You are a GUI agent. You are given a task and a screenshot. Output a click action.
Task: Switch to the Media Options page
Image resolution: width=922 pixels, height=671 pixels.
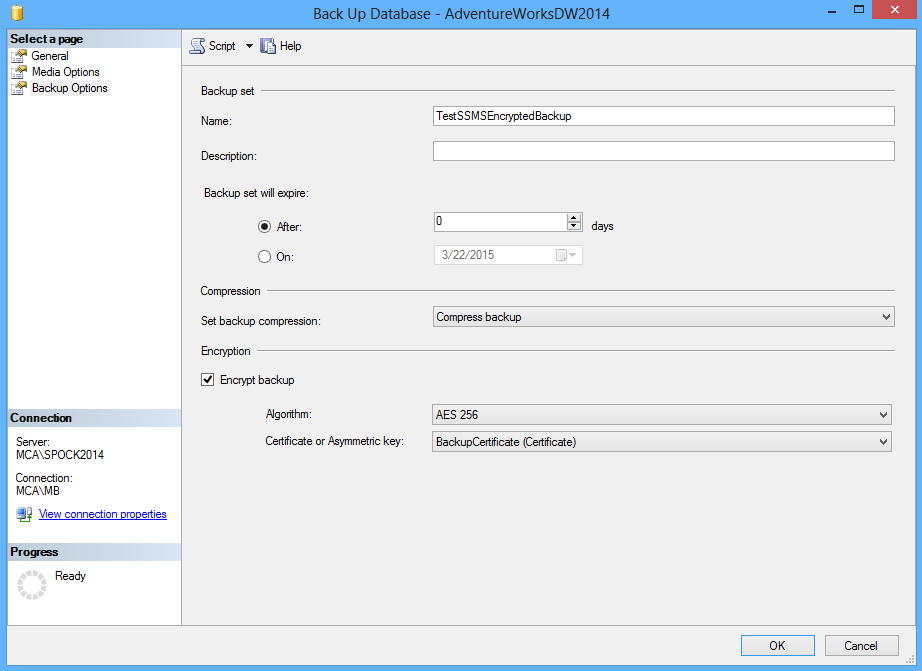point(66,72)
